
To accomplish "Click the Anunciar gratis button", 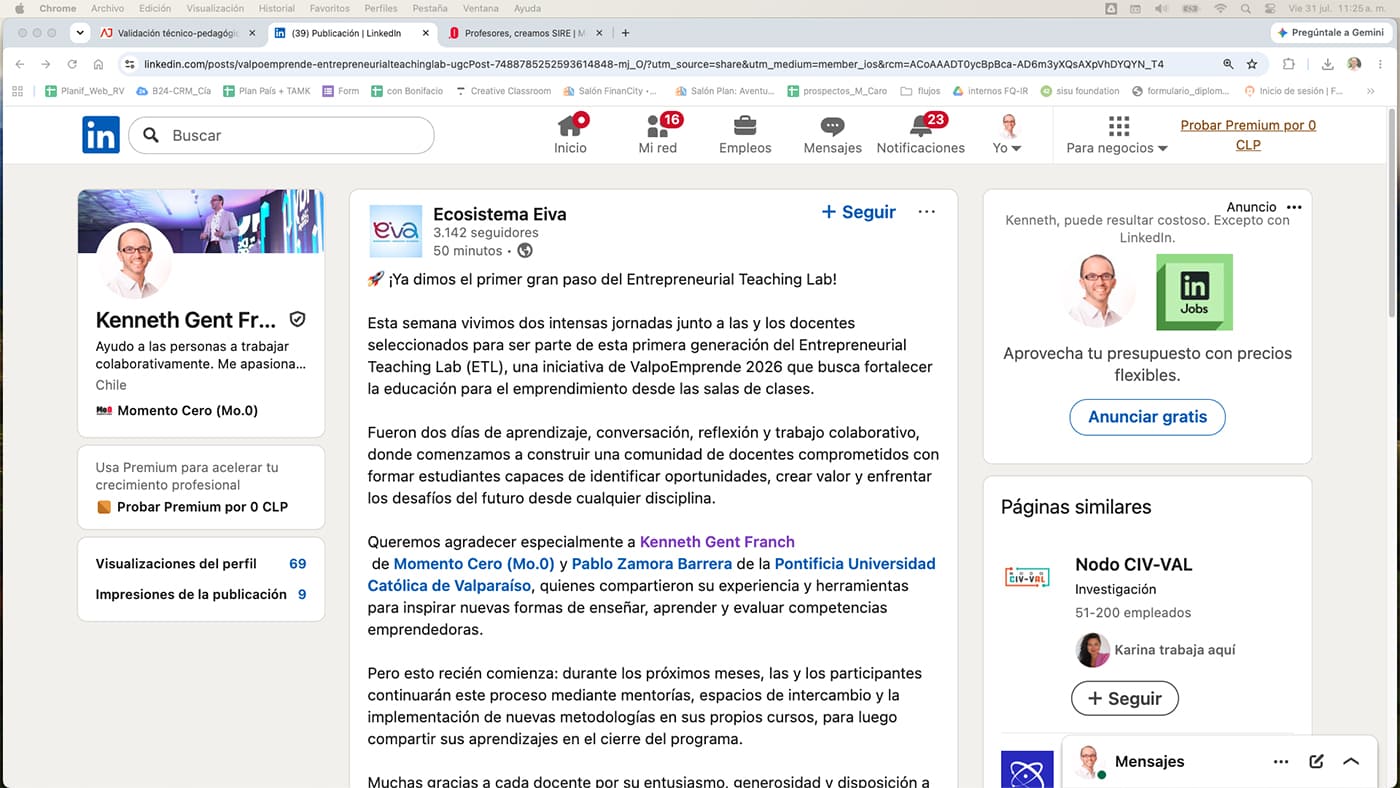I will 1147,417.
